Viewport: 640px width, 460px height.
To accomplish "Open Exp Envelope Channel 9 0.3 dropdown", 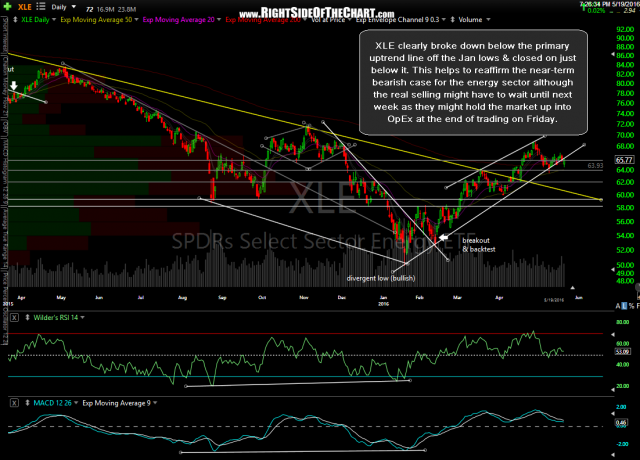I will [x=443, y=20].
